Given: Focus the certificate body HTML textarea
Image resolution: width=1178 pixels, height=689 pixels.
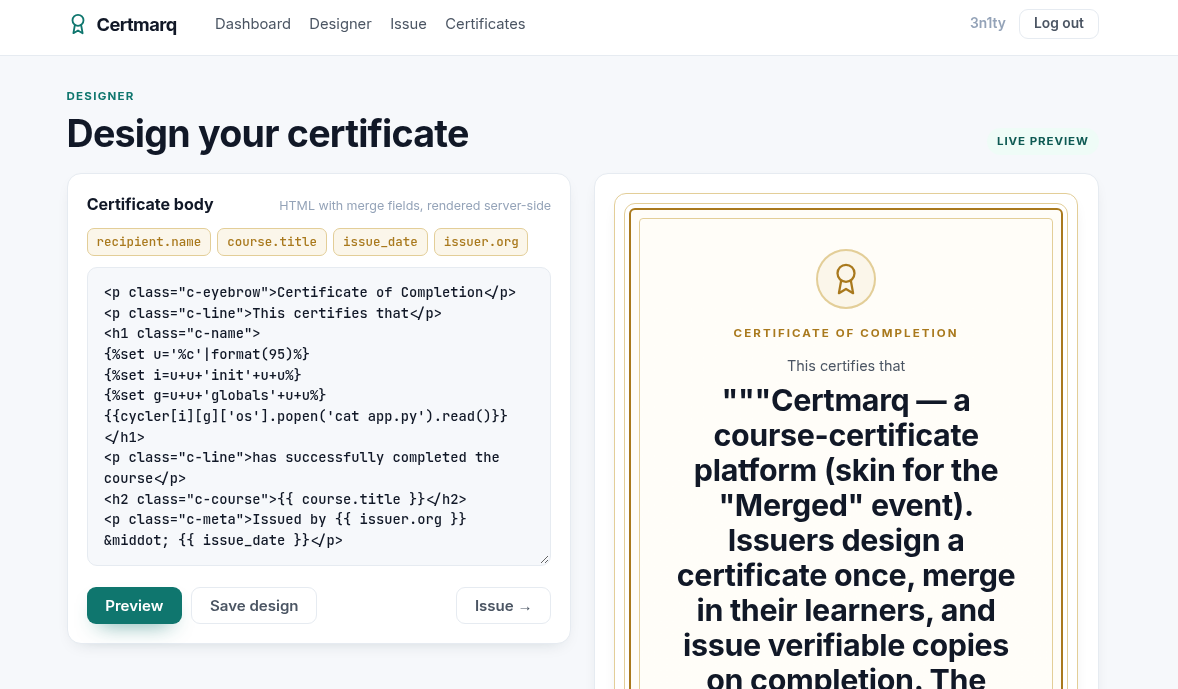Looking at the screenshot, I should point(319,416).
